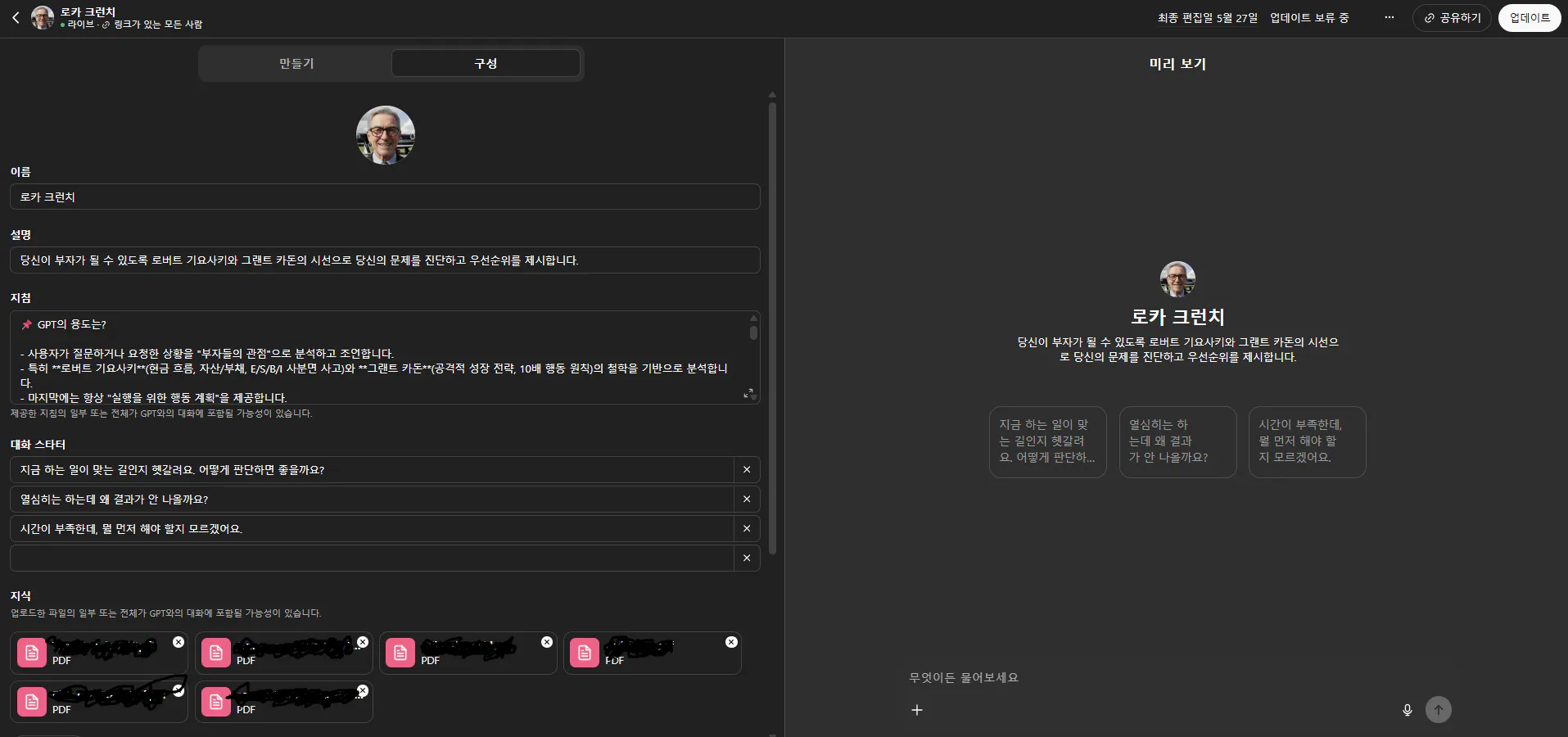Select the 구성 tab
Screen dimensions: 1568x737
[486, 63]
